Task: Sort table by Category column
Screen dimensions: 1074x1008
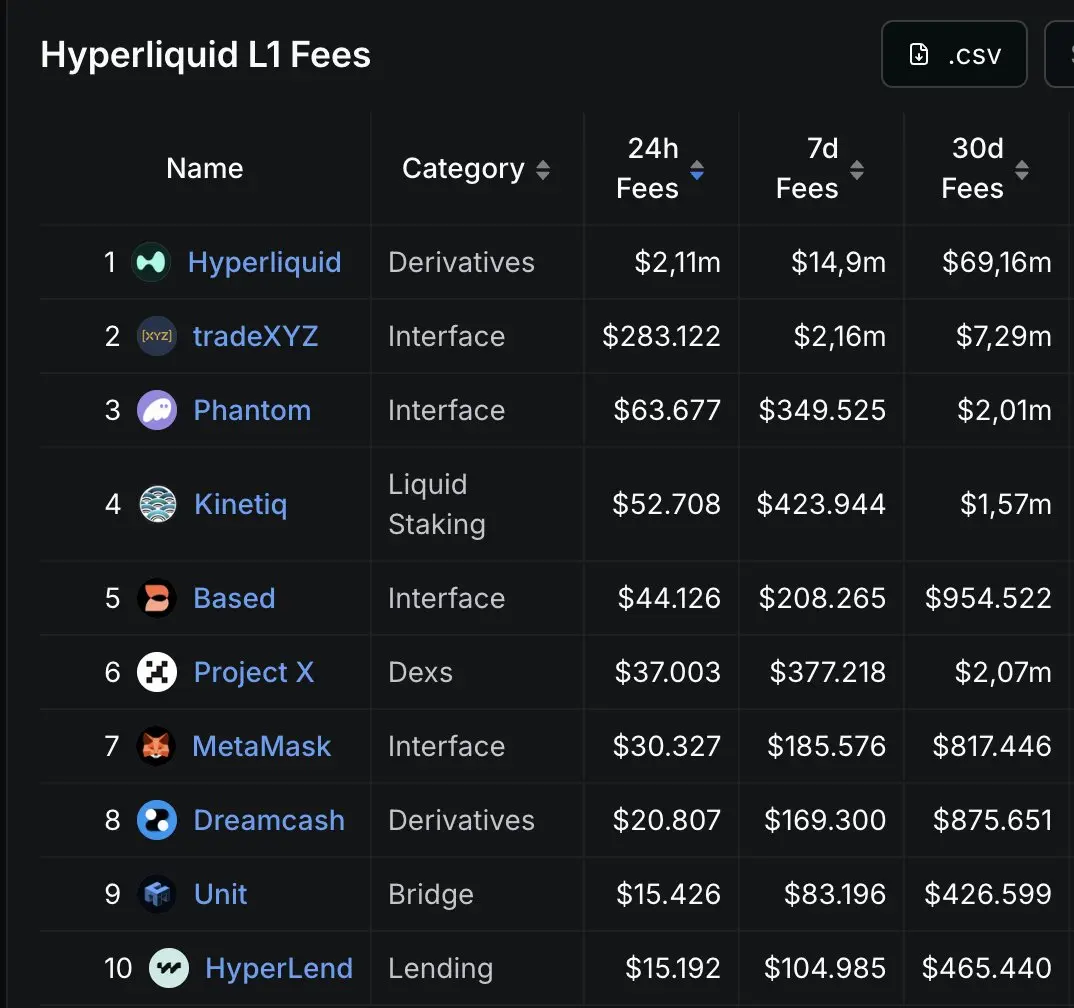Action: pyautogui.click(x=543, y=170)
